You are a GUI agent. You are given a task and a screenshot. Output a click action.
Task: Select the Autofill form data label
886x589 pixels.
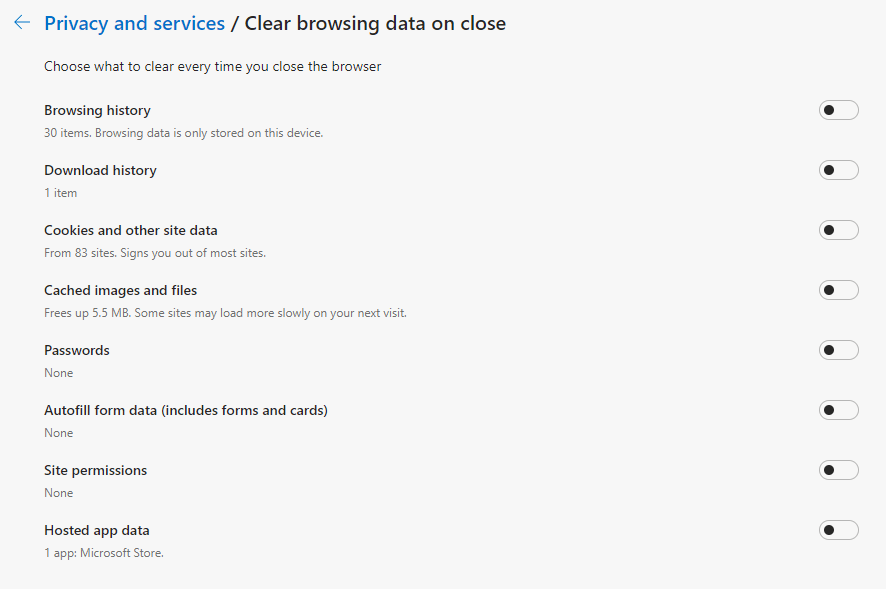pyautogui.click(x=186, y=410)
